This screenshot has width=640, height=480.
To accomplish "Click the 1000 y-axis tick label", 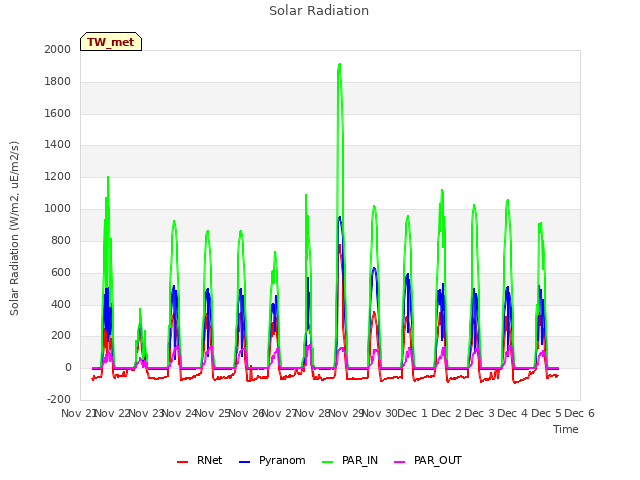I will 58,209.
